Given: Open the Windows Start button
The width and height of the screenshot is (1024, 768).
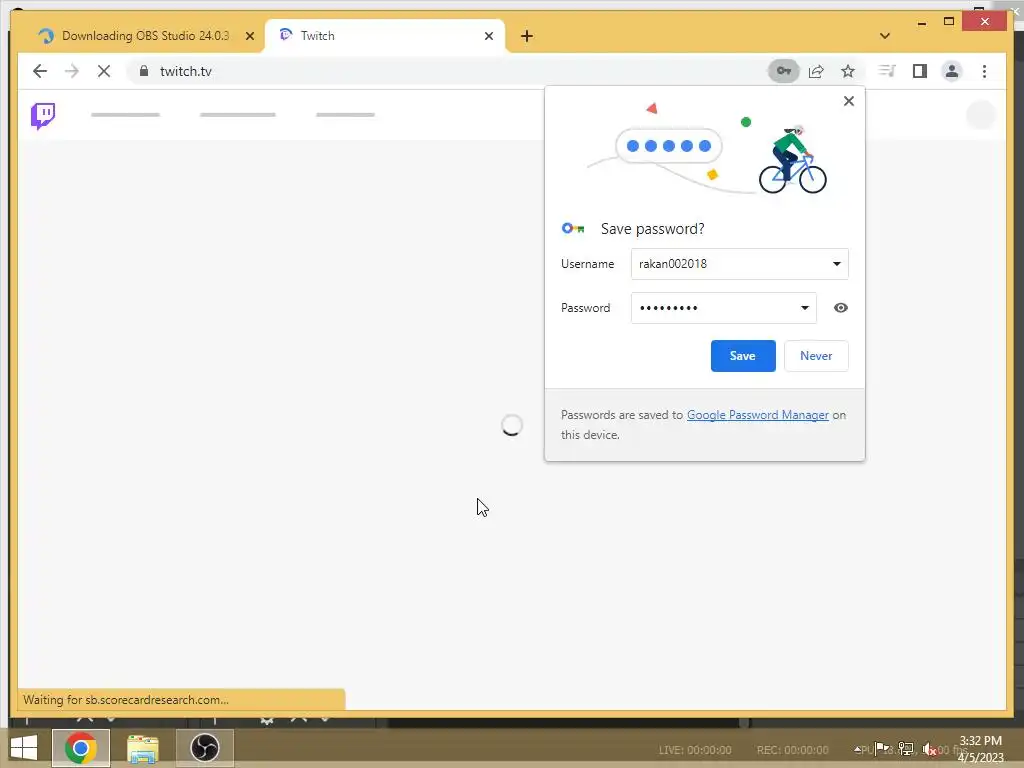Looking at the screenshot, I should pyautogui.click(x=24, y=748).
